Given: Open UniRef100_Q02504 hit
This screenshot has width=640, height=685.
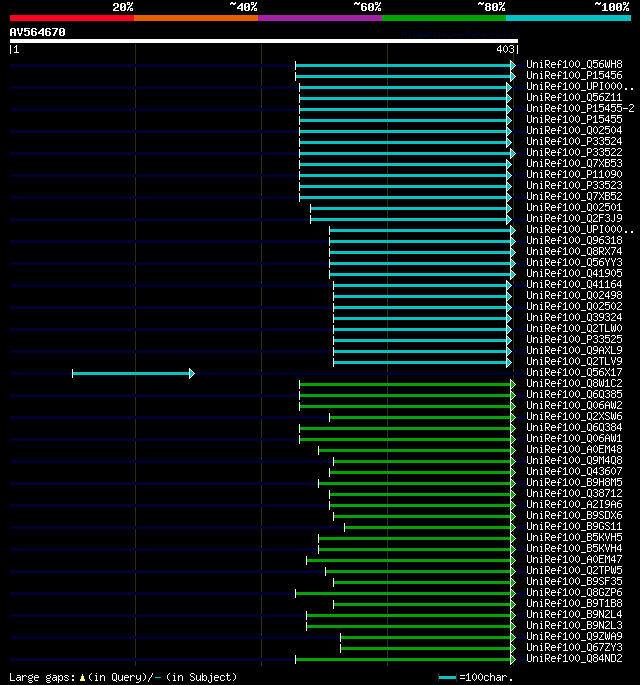Looking at the screenshot, I should pos(574,131).
